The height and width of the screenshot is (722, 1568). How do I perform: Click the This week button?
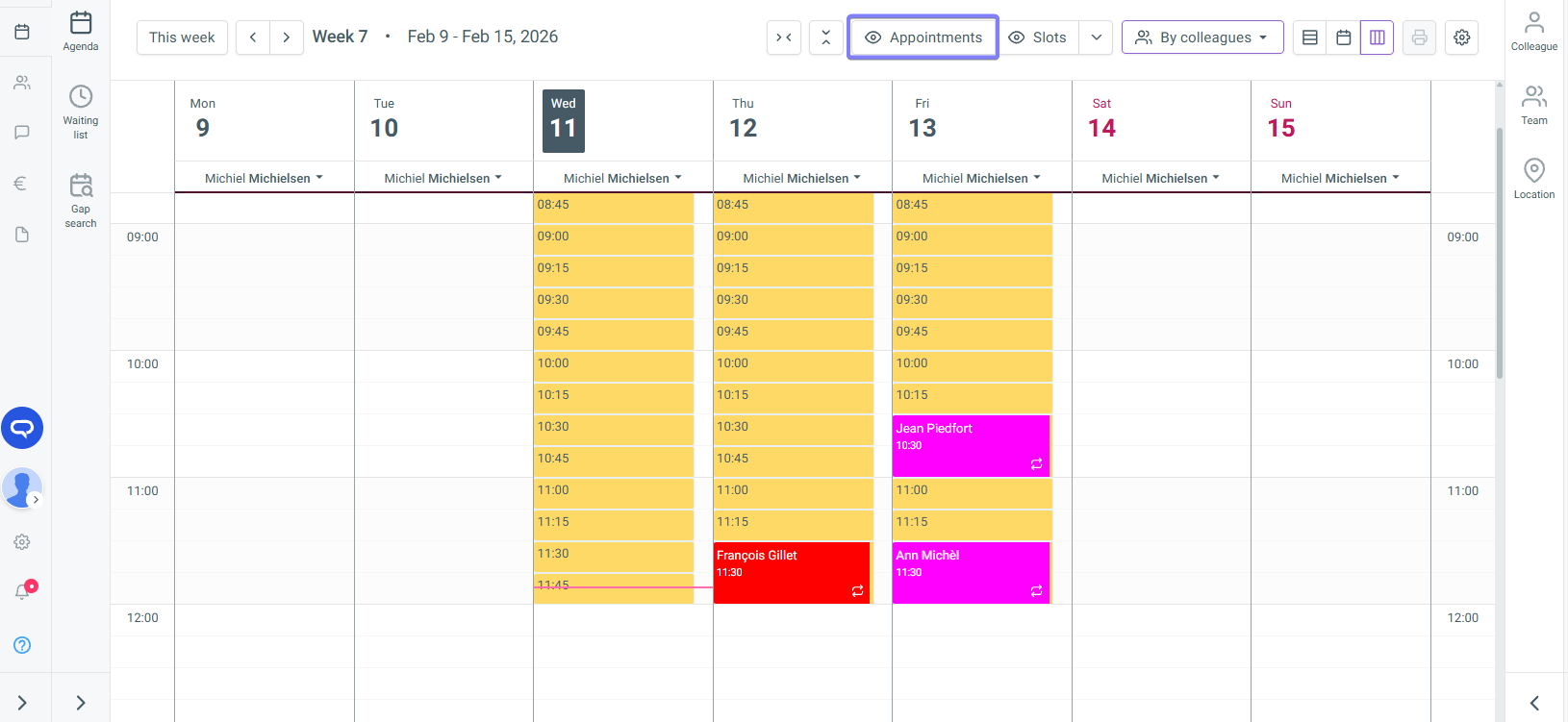182,37
